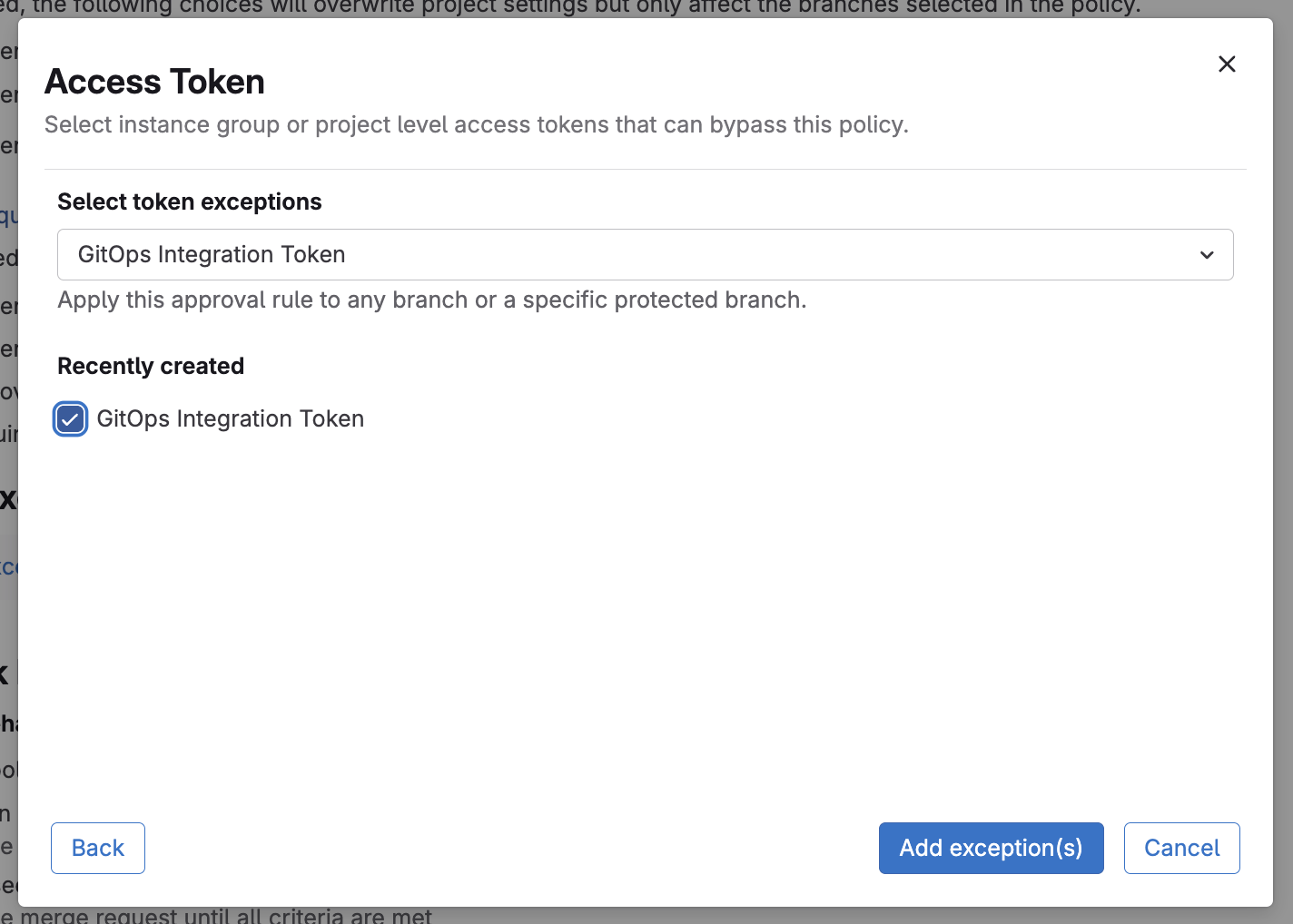Image resolution: width=1293 pixels, height=924 pixels.
Task: Click Add exception(s) to confirm
Action: (x=991, y=848)
